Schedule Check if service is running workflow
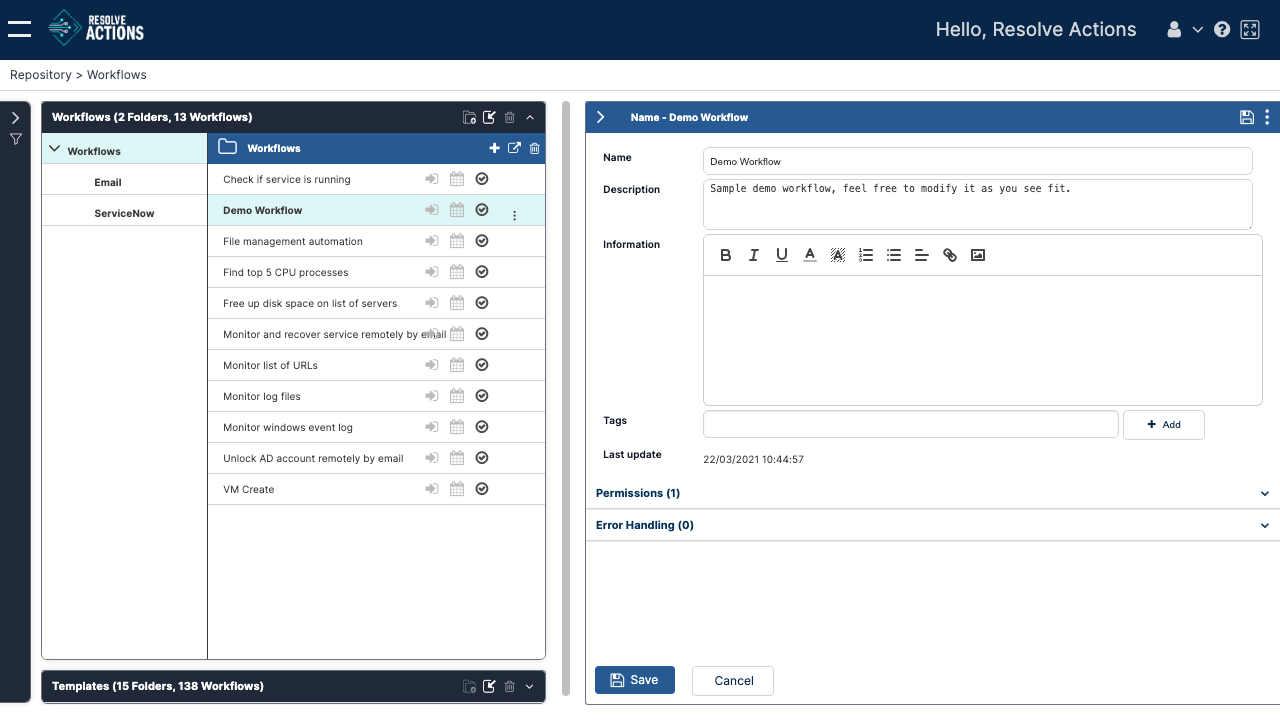The width and height of the screenshot is (1280, 720). point(457,179)
